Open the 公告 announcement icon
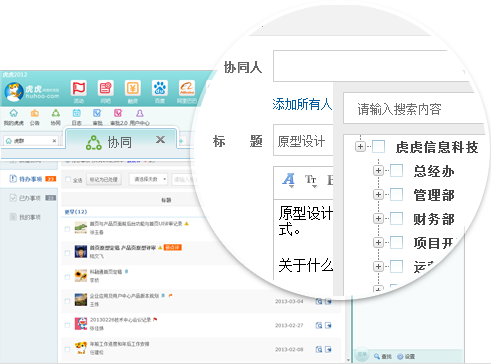491x364 pixels. click(x=35, y=113)
